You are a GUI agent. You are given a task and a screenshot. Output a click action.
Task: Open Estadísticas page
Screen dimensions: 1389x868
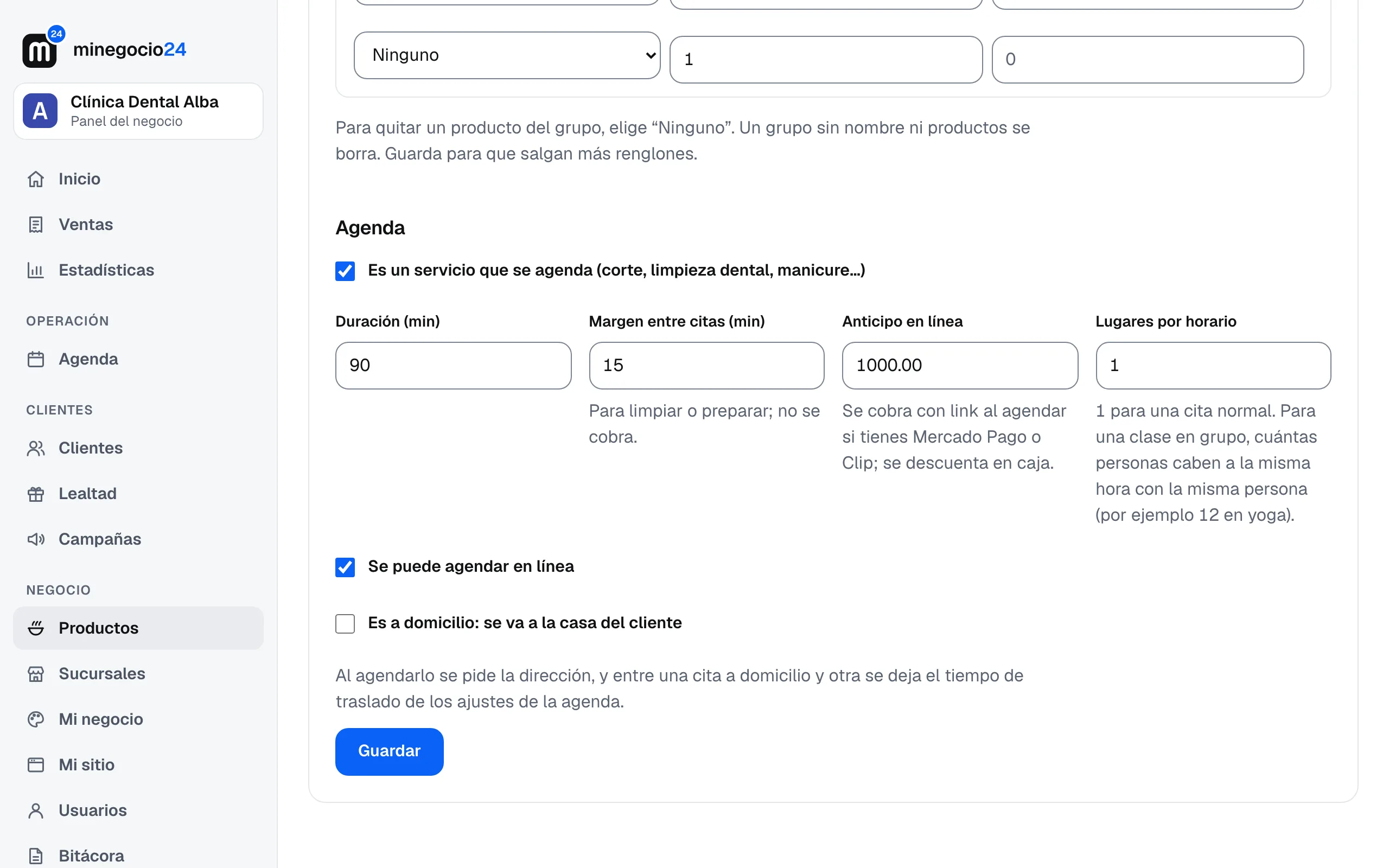[x=138, y=270]
